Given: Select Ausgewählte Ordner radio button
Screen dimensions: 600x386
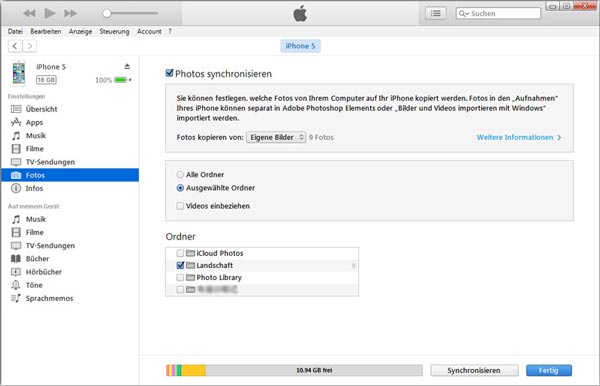Looking at the screenshot, I should pyautogui.click(x=180, y=188).
